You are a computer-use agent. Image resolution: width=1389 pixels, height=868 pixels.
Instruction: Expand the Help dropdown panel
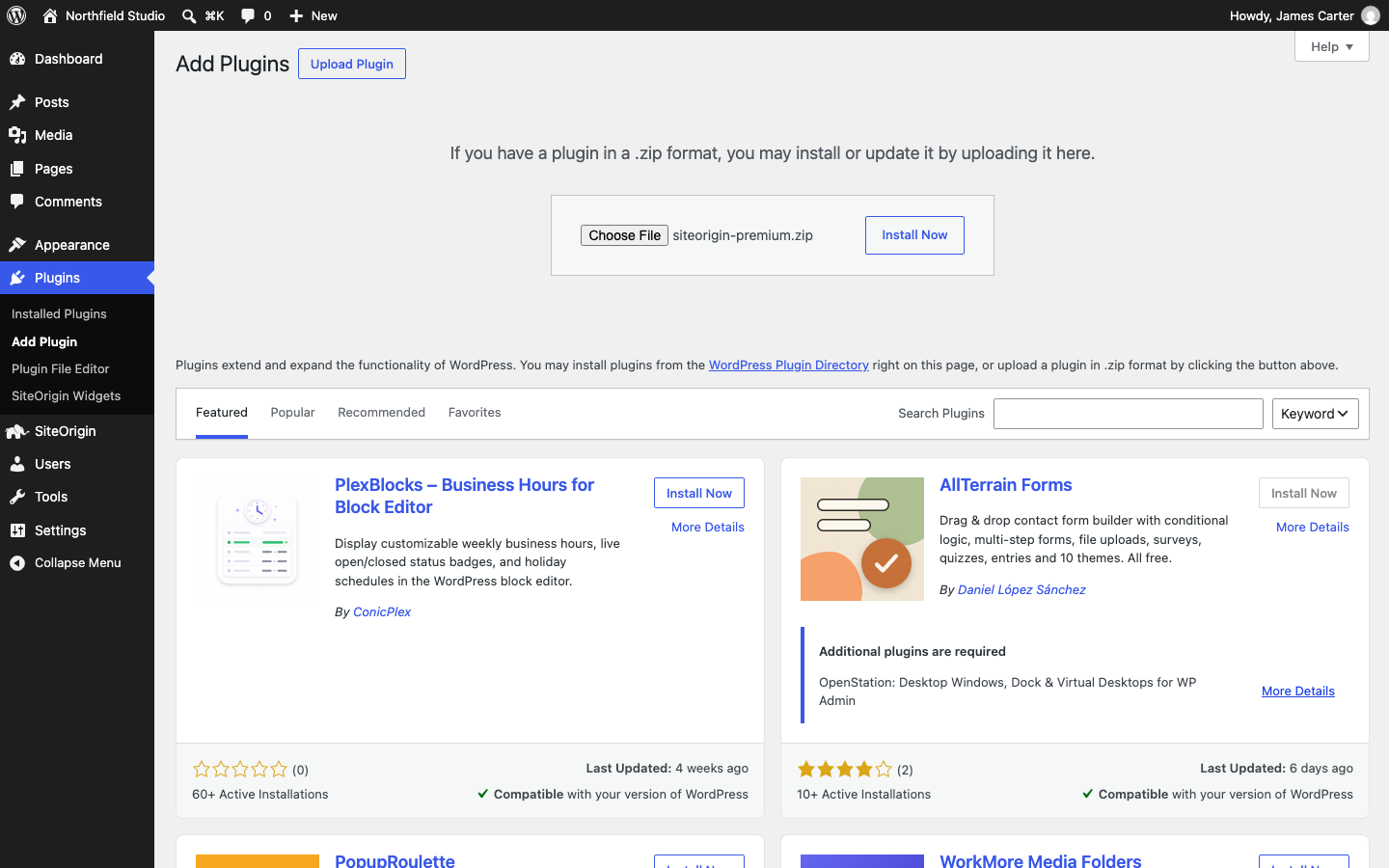[x=1331, y=46]
